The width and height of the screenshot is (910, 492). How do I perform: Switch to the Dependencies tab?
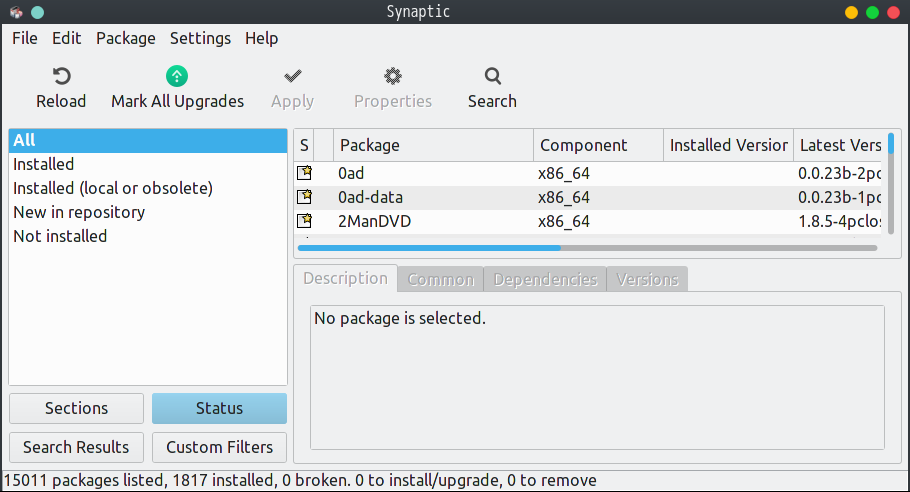pos(545,279)
